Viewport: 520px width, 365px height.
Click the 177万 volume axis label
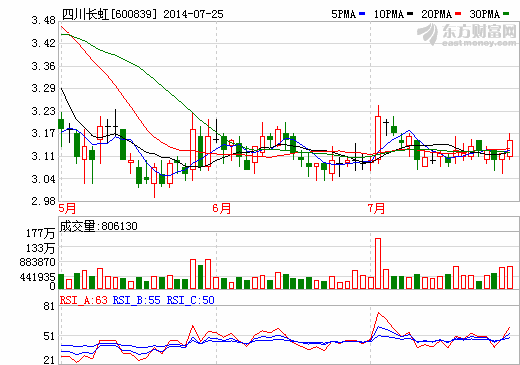40,233
